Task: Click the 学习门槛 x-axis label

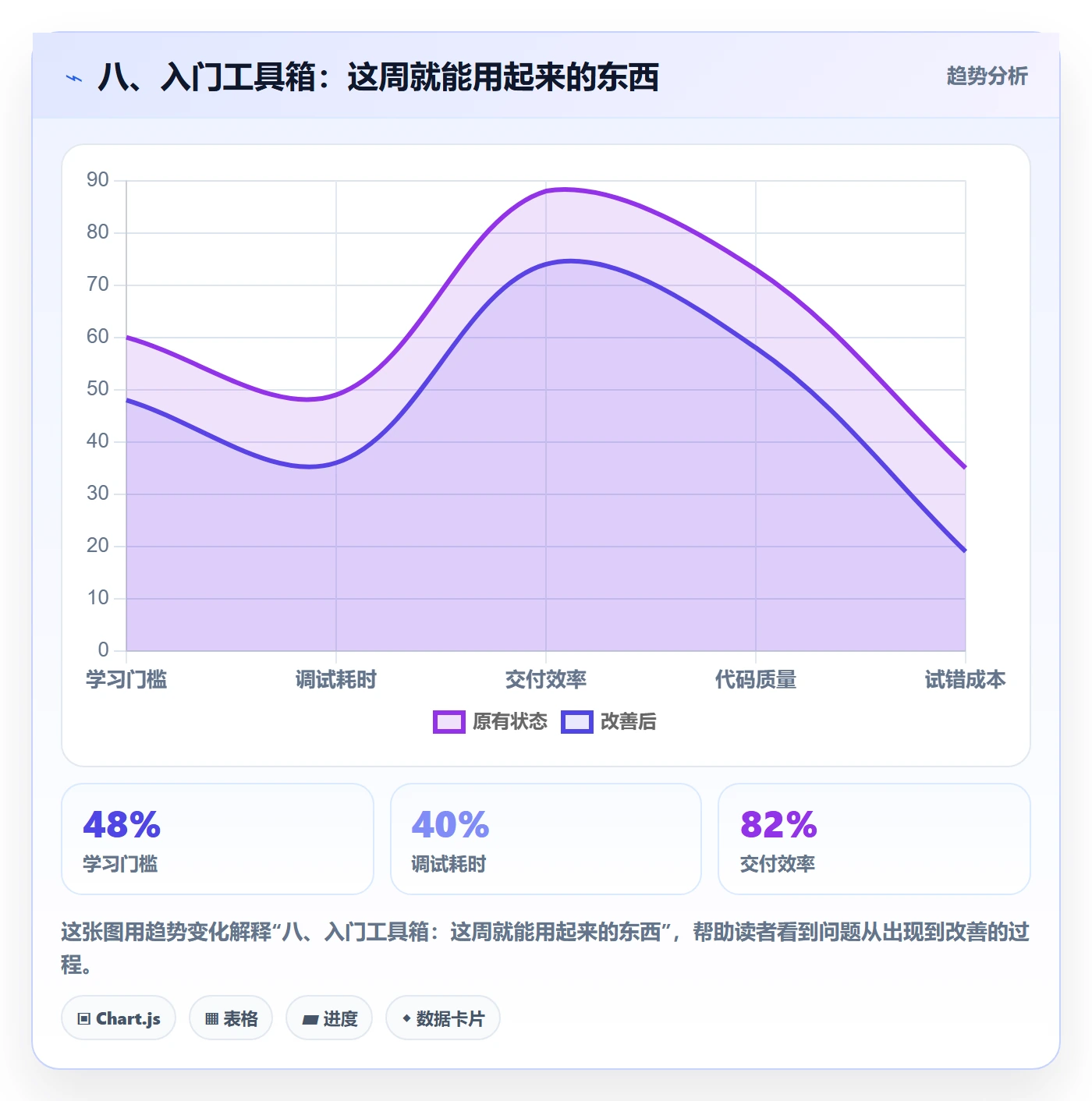Action: pyautogui.click(x=126, y=680)
